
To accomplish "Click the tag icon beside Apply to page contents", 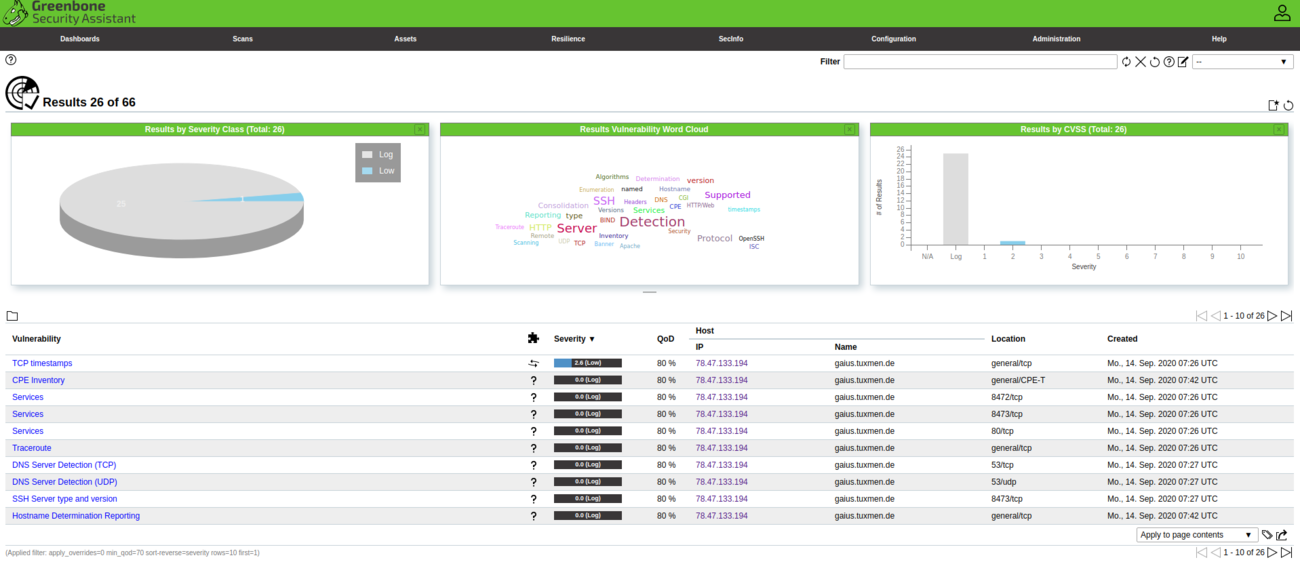I will [1267, 535].
